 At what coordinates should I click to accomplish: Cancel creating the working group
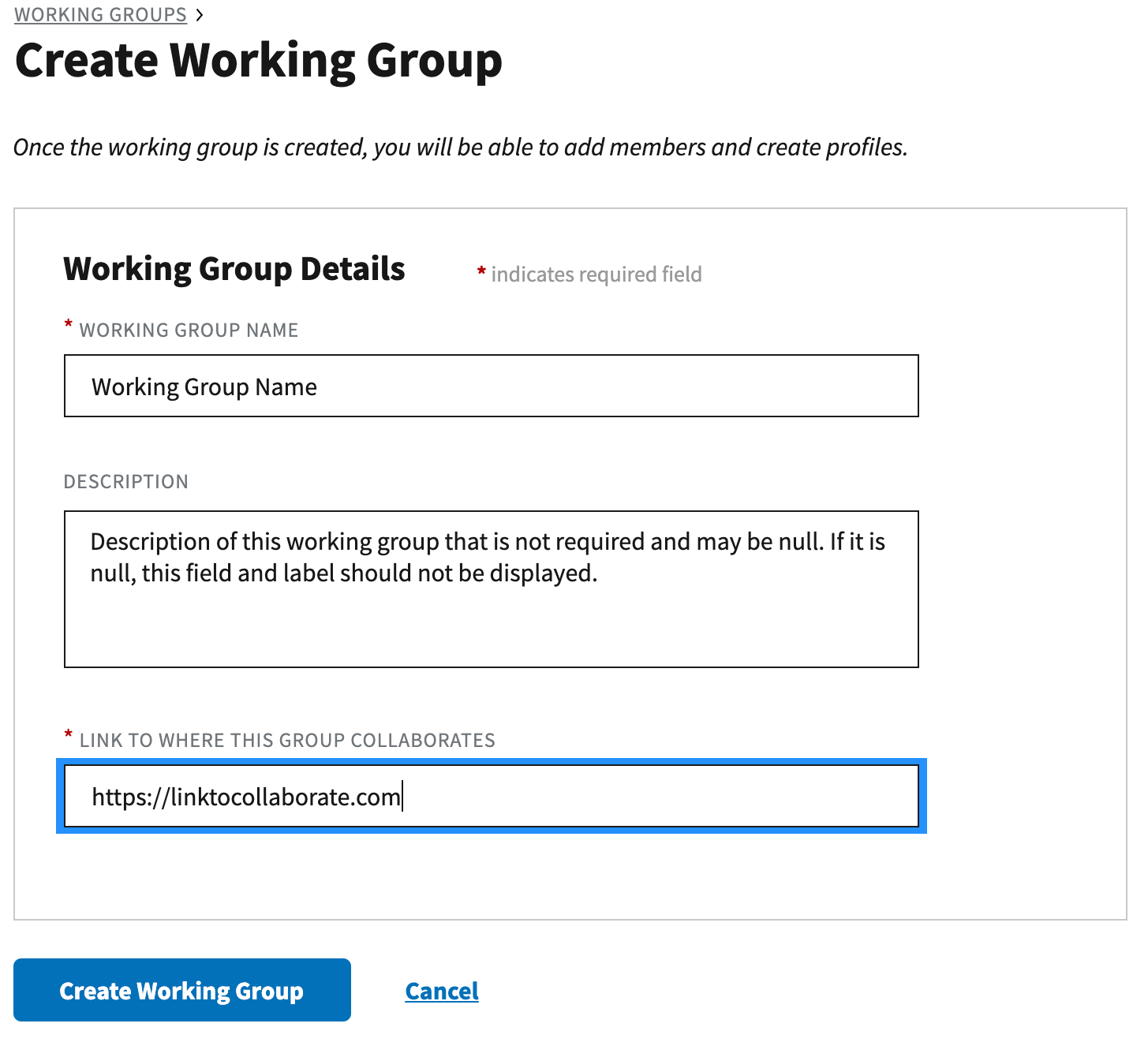[x=442, y=991]
